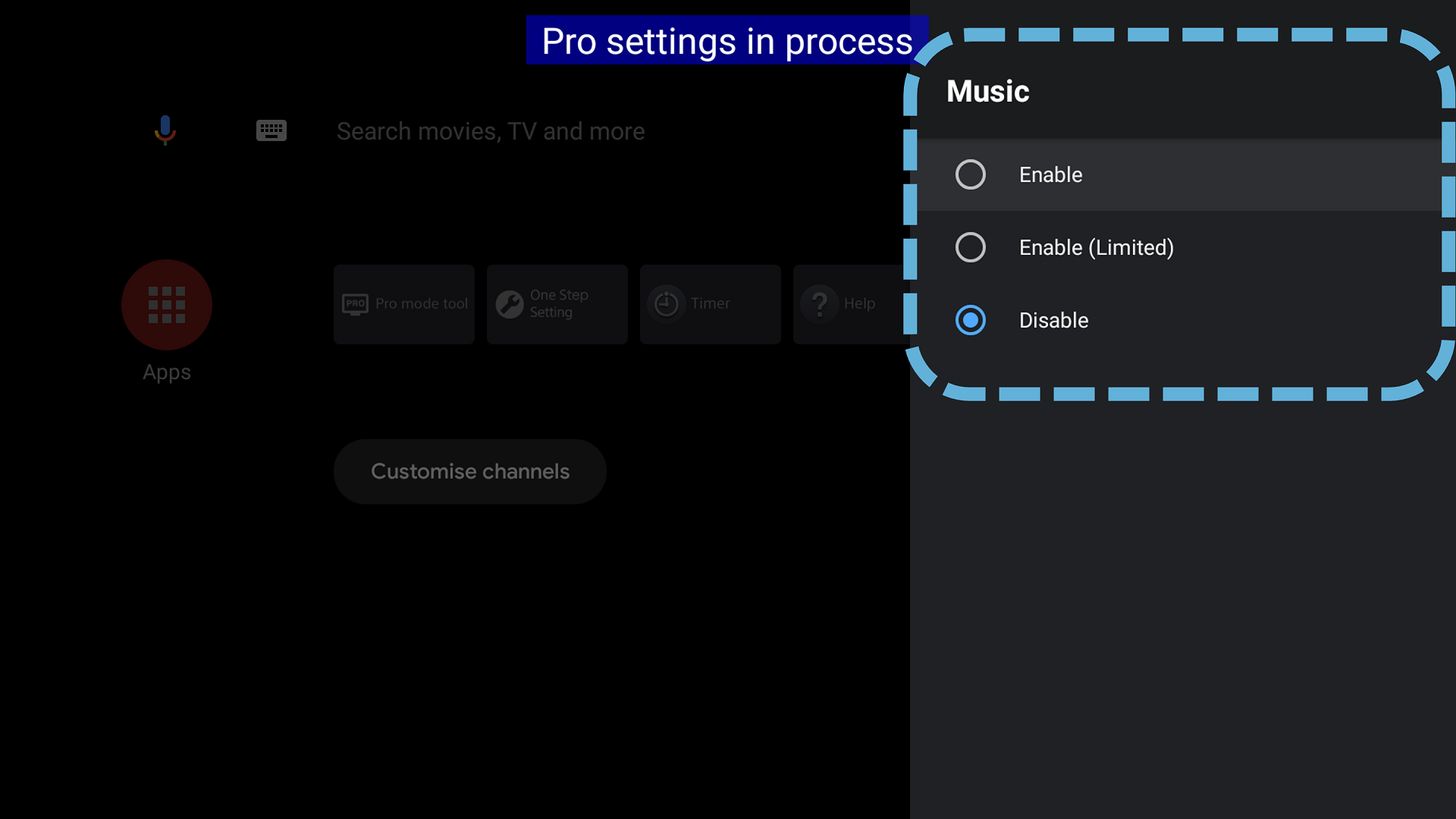Choose the Enable option label
The height and width of the screenshot is (819, 1456).
click(1050, 174)
